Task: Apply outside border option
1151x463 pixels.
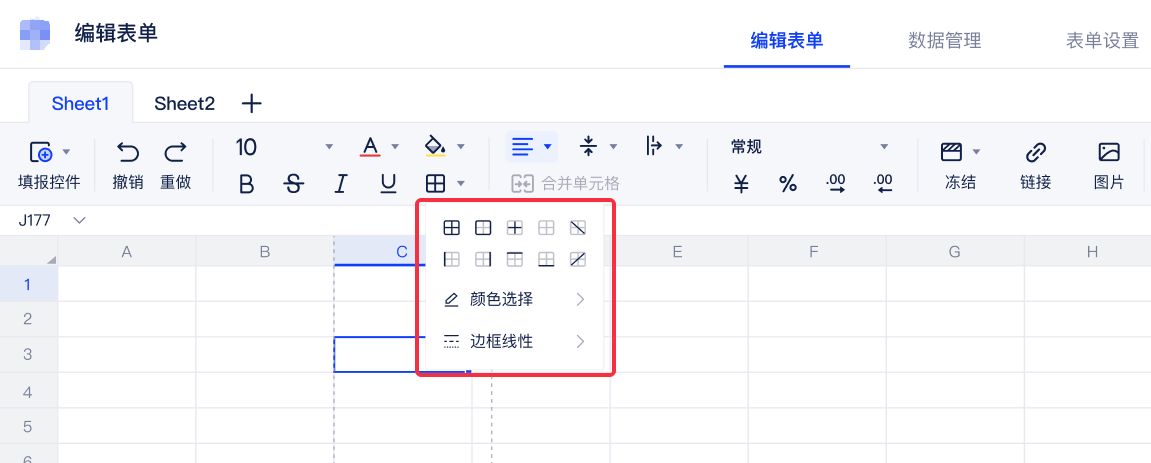Action: [x=483, y=228]
